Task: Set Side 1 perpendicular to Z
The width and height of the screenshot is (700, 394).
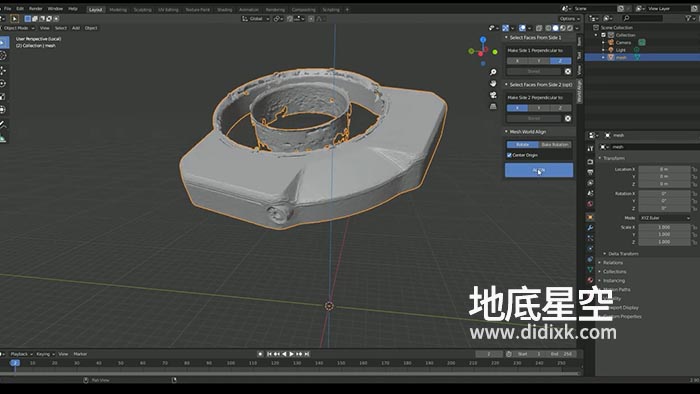Action: pyautogui.click(x=560, y=61)
